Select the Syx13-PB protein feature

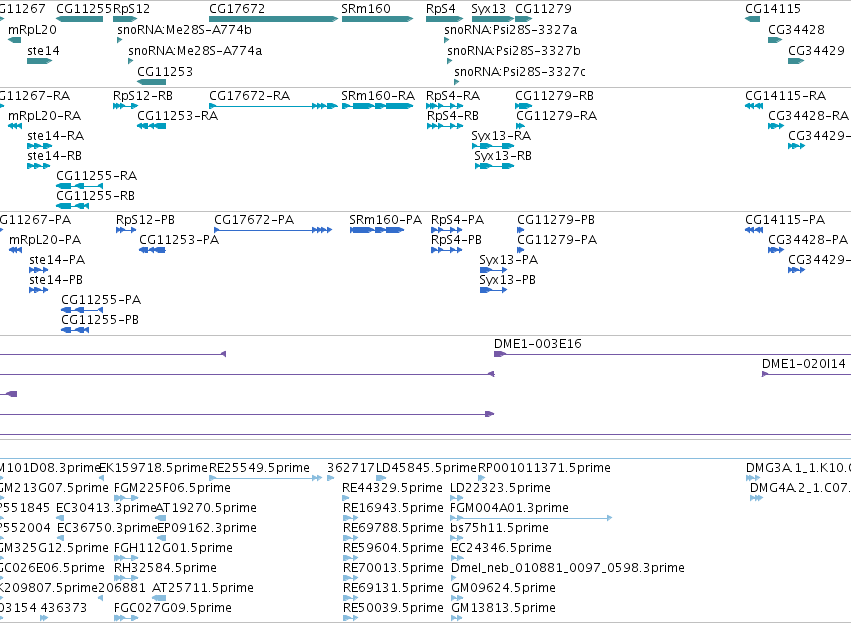tap(493, 290)
